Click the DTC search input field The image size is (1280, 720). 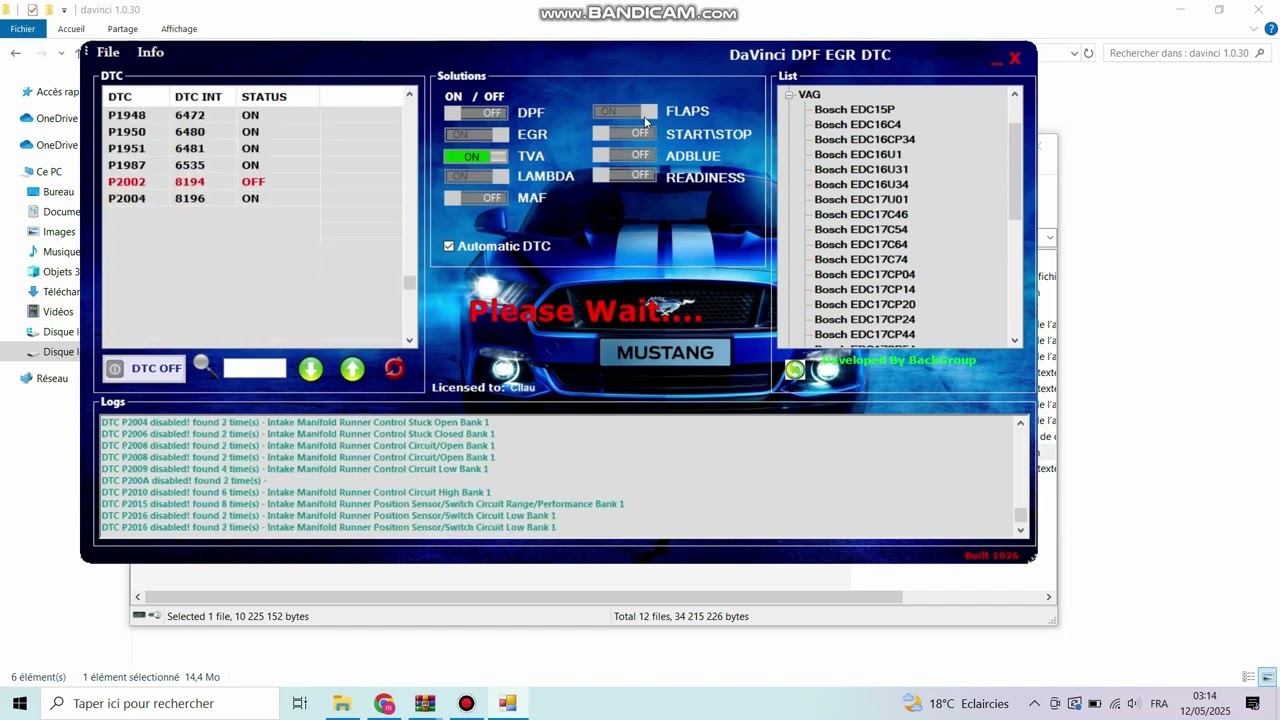(x=255, y=368)
